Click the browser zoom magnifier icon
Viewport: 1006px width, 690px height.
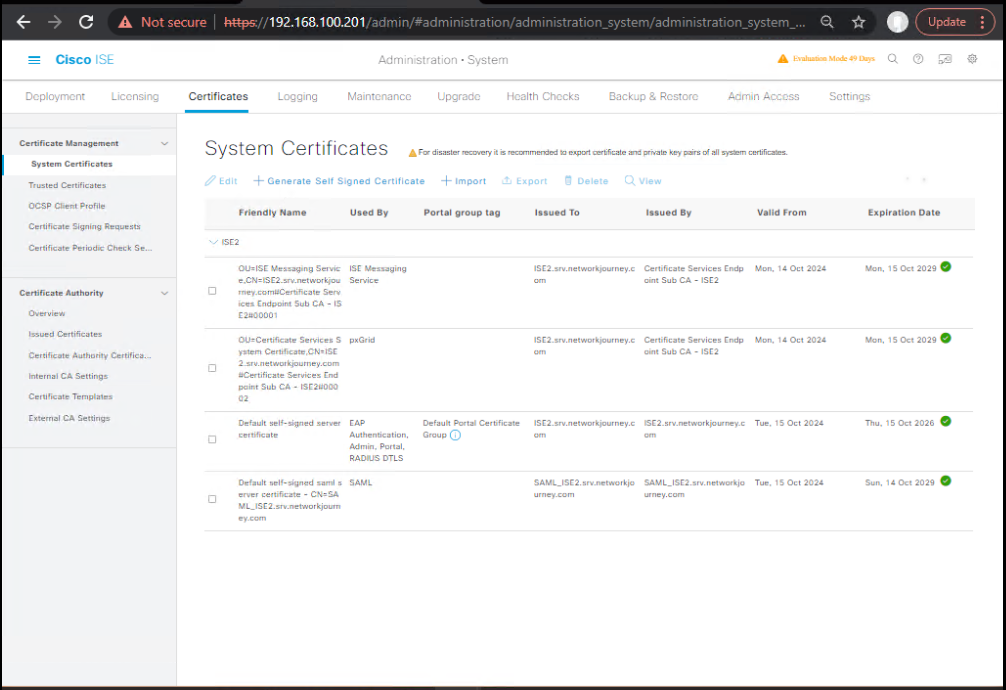(x=827, y=22)
